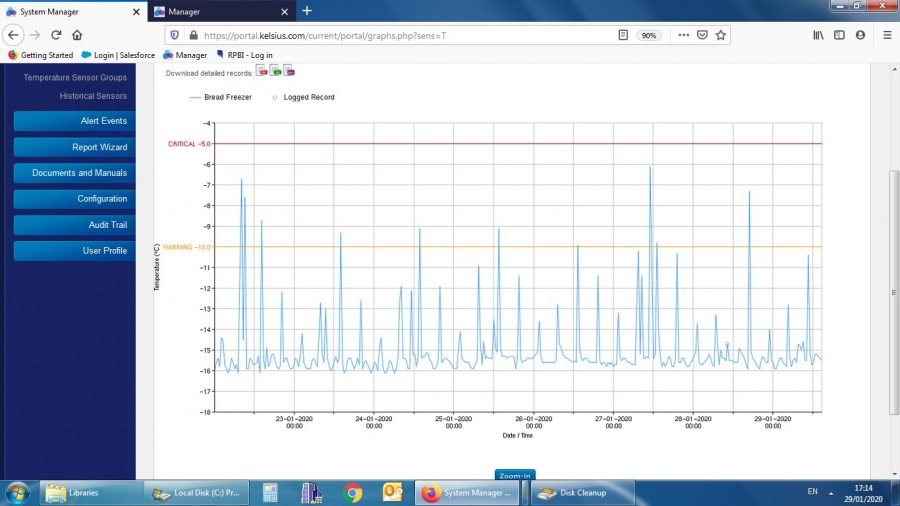Open Temperature Sensor Groups link
This screenshot has height=506, width=900.
(x=75, y=77)
